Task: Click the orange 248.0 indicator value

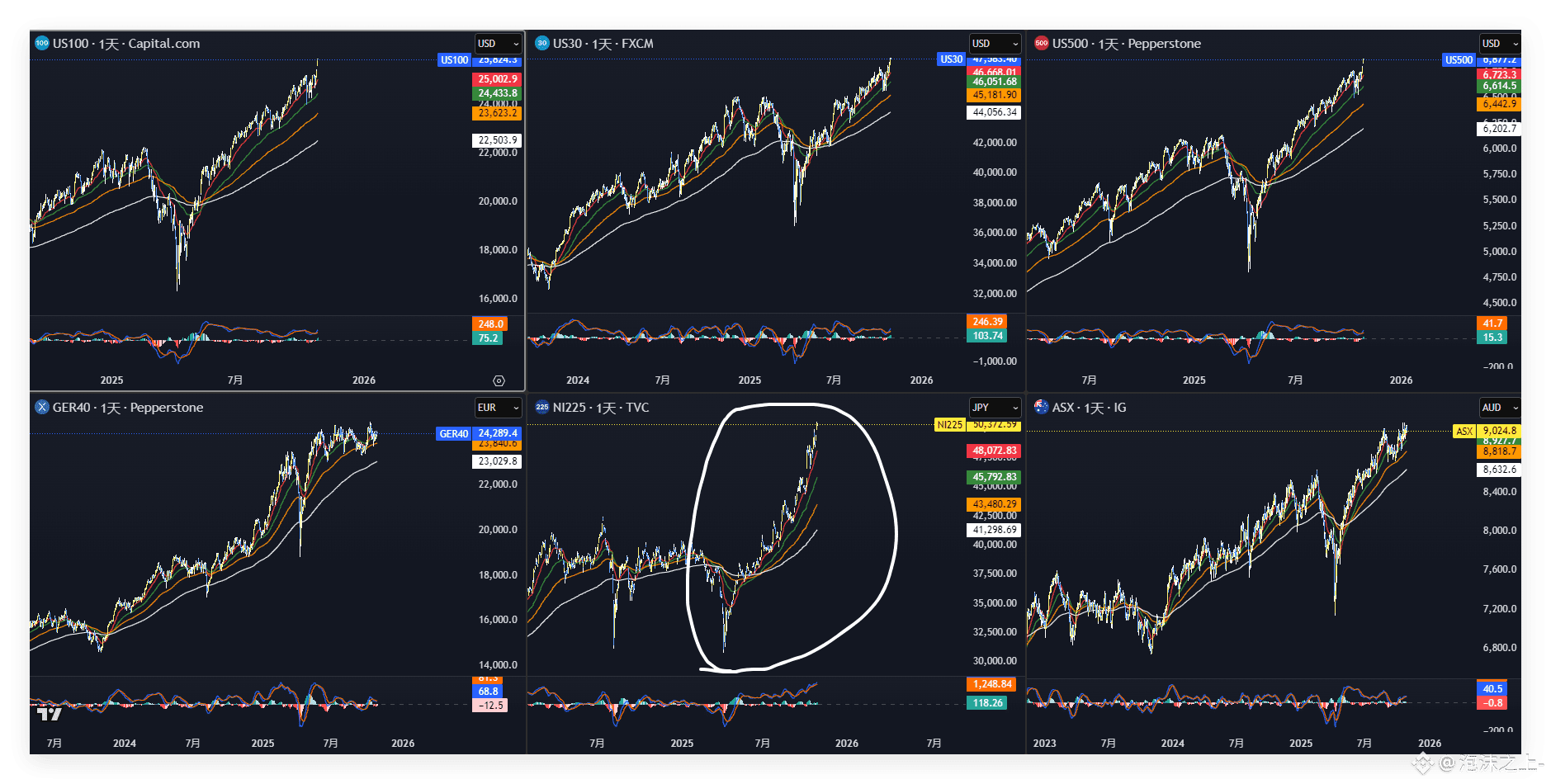Action: [490, 324]
